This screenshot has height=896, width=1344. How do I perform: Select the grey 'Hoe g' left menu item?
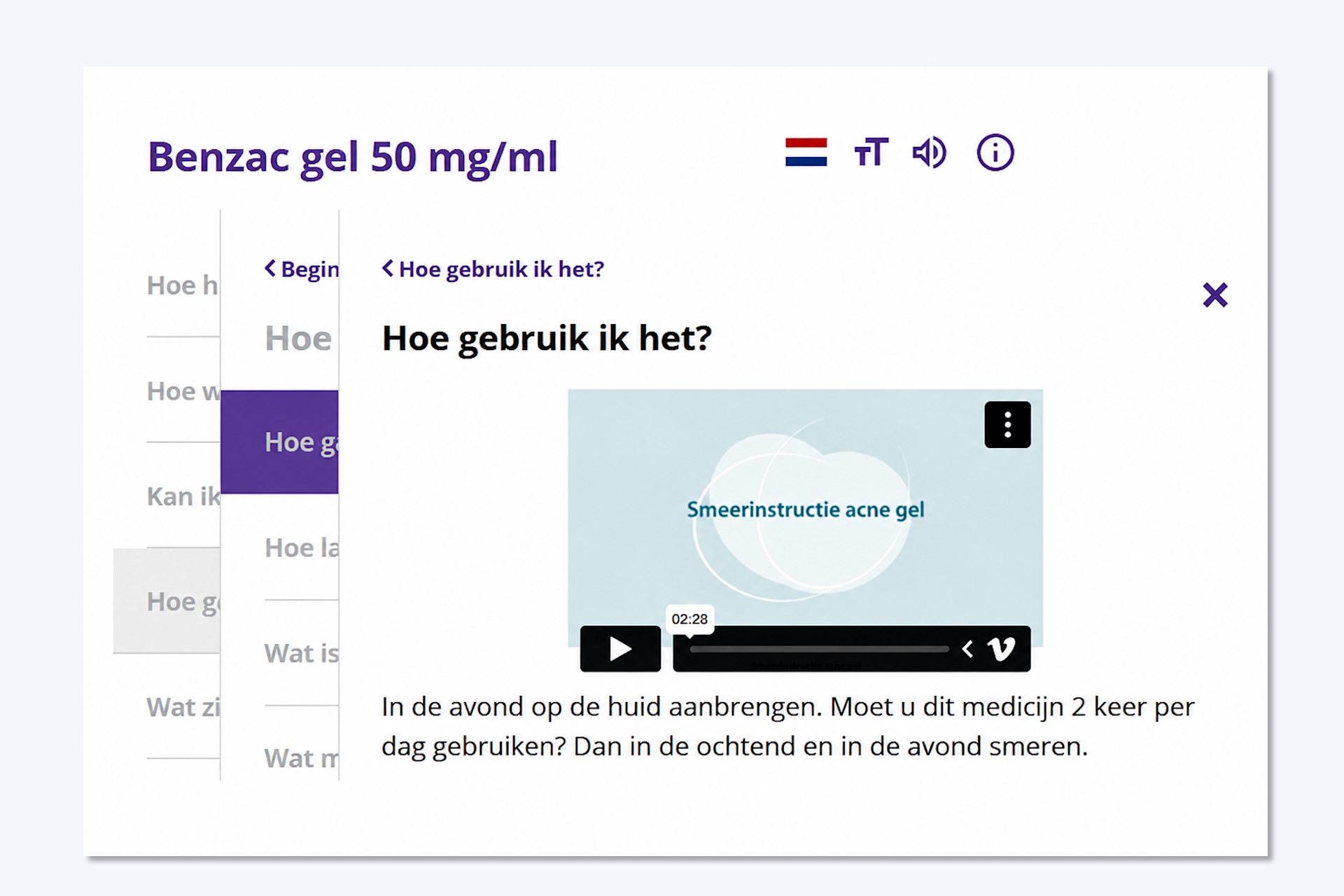pos(167,601)
